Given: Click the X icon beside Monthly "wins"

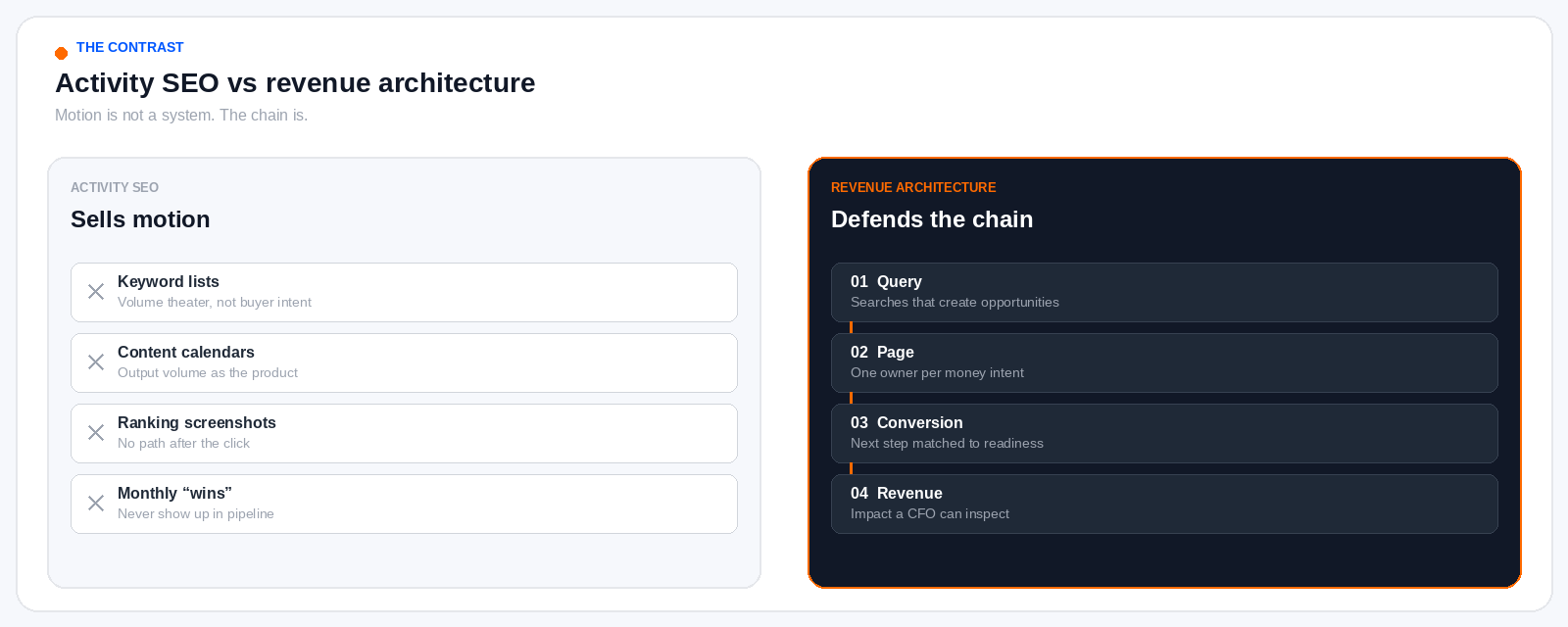Looking at the screenshot, I should pyautogui.click(x=96, y=504).
